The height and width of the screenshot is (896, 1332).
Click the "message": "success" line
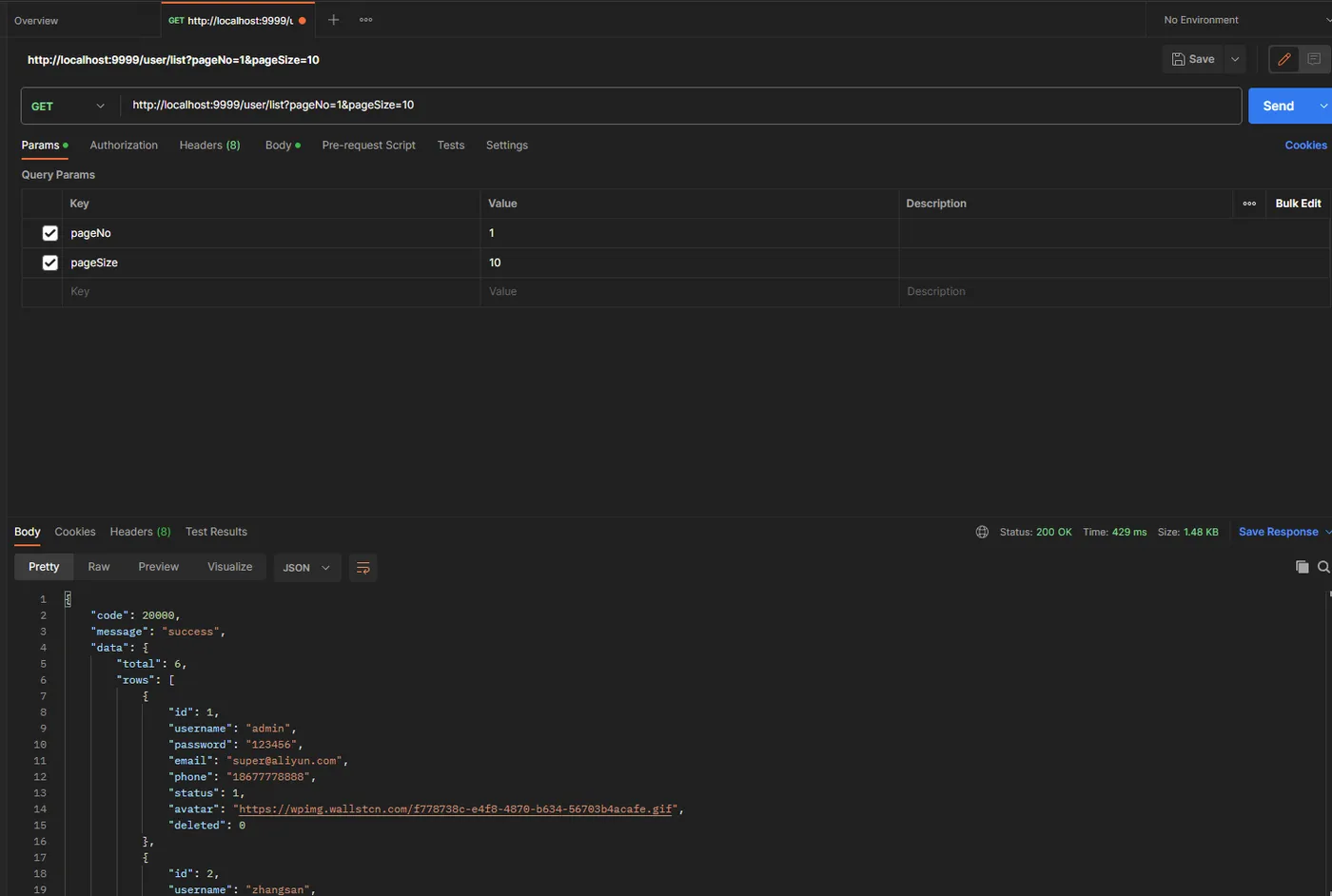coord(158,632)
